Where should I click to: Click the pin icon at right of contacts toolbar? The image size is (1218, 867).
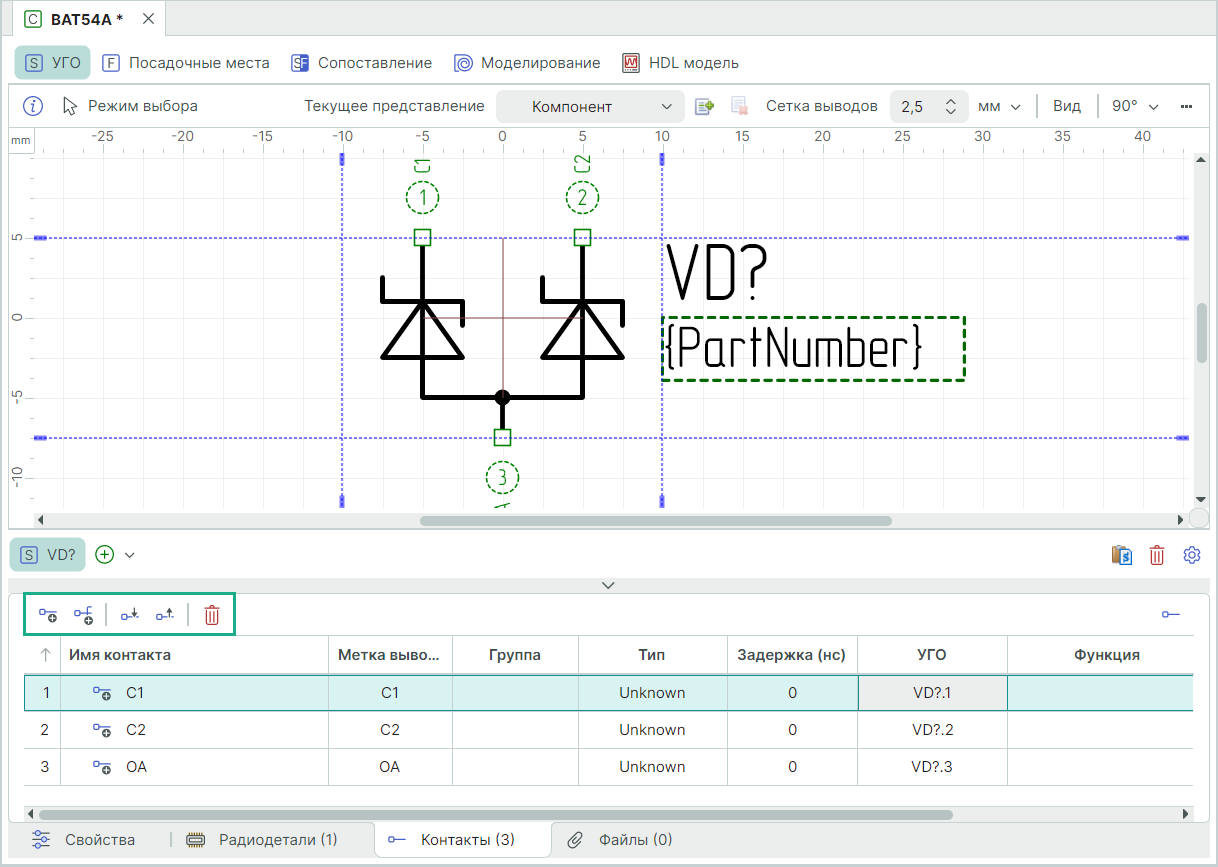click(x=1170, y=615)
